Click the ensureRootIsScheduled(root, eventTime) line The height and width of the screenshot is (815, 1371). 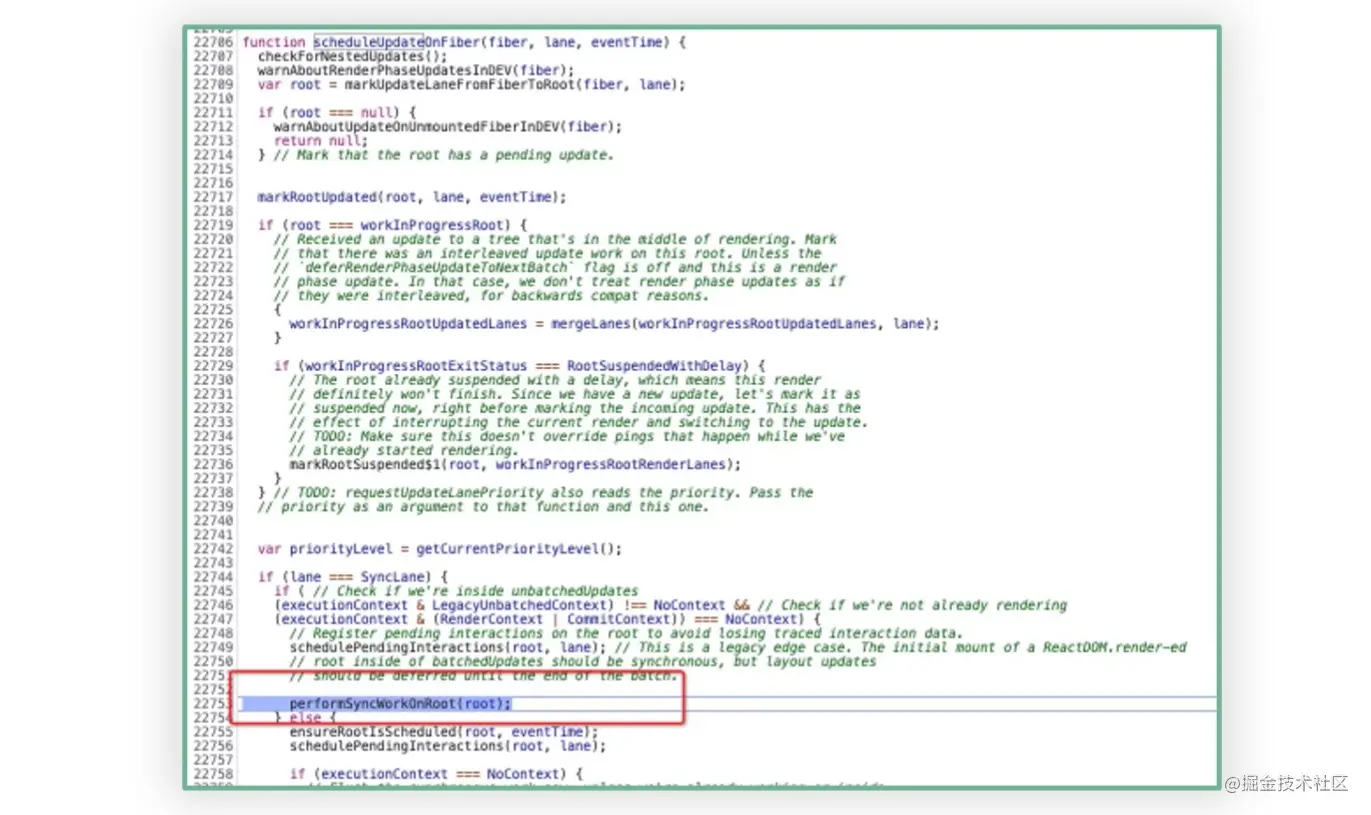click(x=444, y=732)
